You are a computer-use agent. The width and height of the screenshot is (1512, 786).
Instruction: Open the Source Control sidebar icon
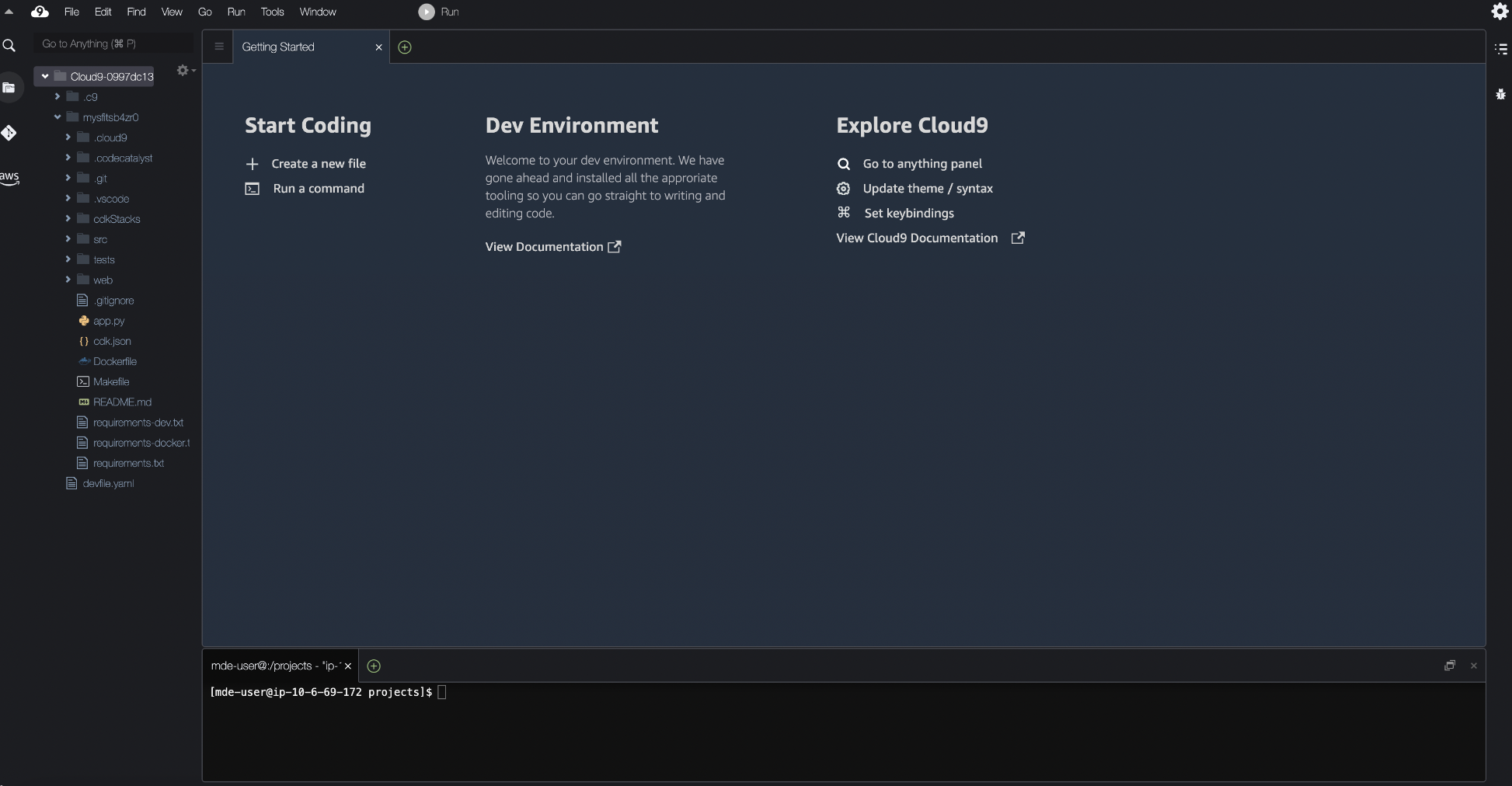click(x=10, y=133)
